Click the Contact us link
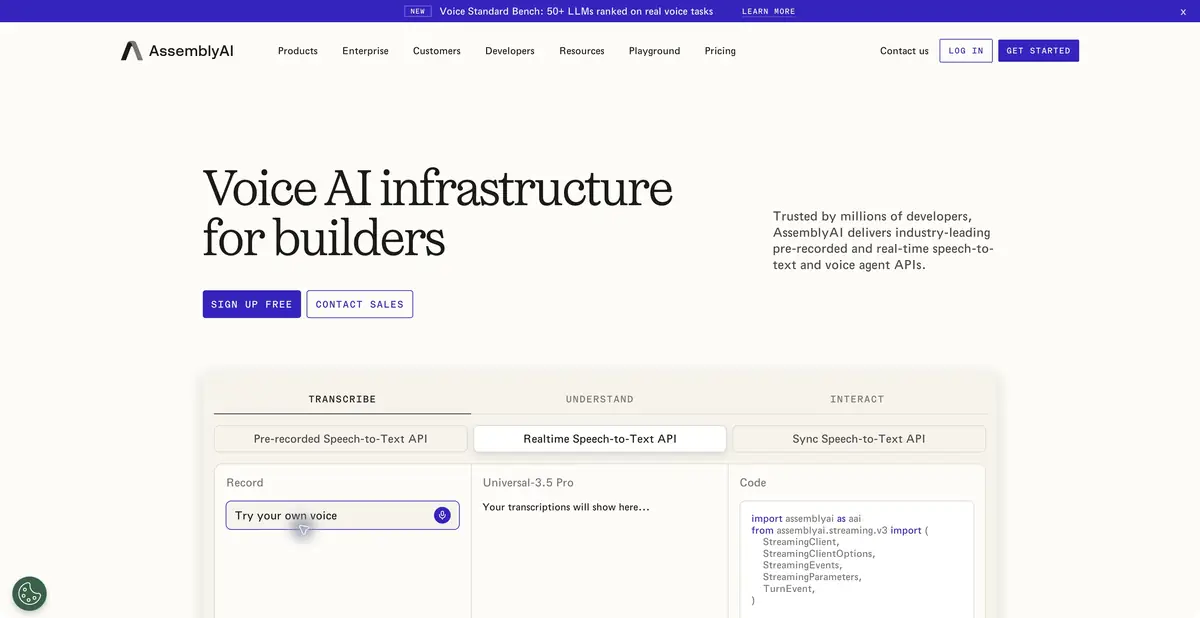The width and height of the screenshot is (1200, 618). [x=904, y=51]
